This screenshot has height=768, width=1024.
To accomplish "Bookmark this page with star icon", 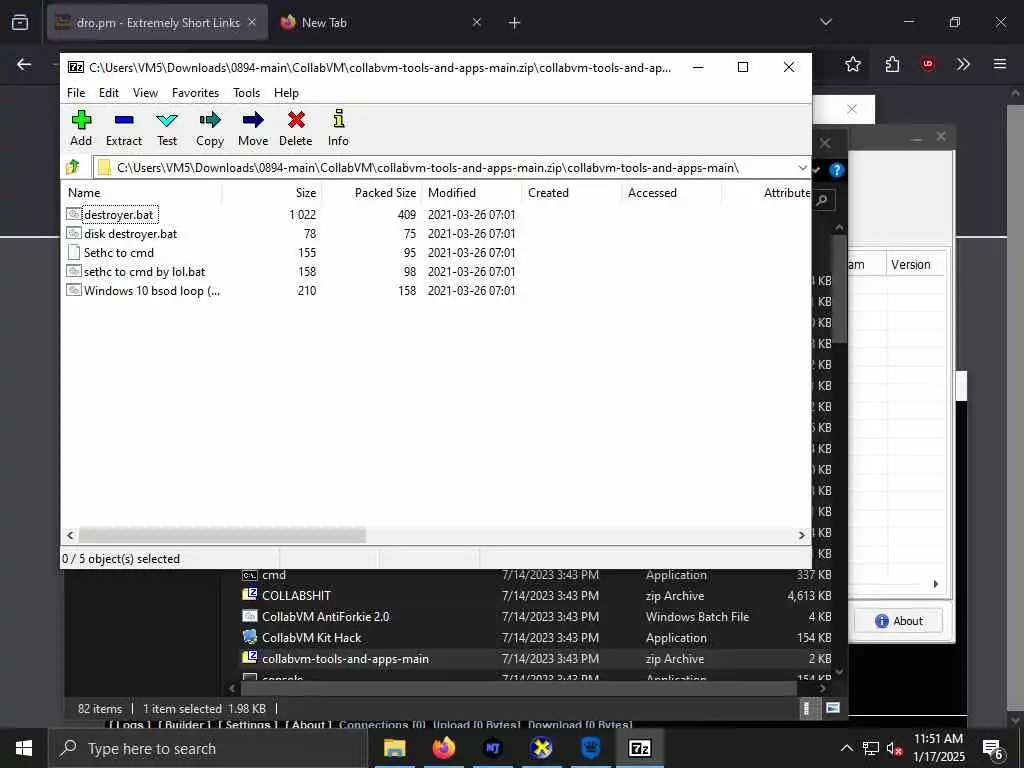I will click(x=853, y=64).
